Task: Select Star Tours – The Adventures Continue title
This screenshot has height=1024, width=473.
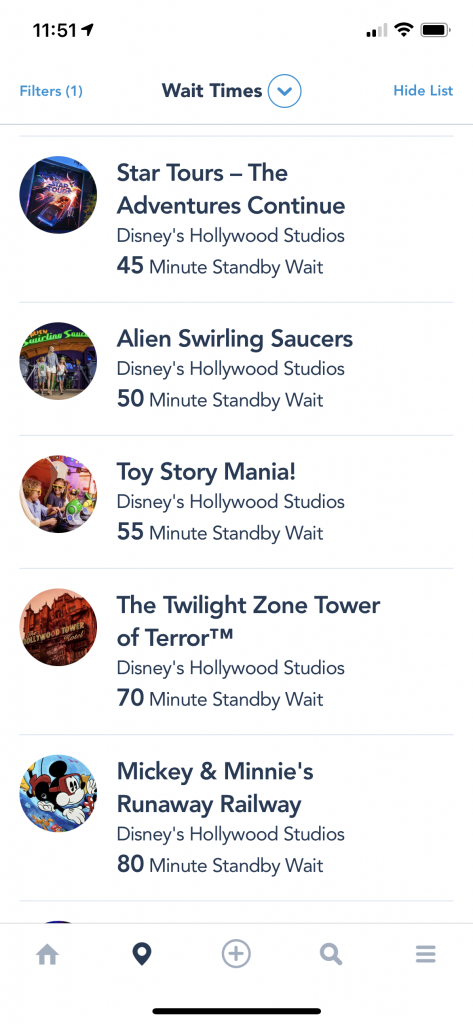Action: tap(231, 189)
